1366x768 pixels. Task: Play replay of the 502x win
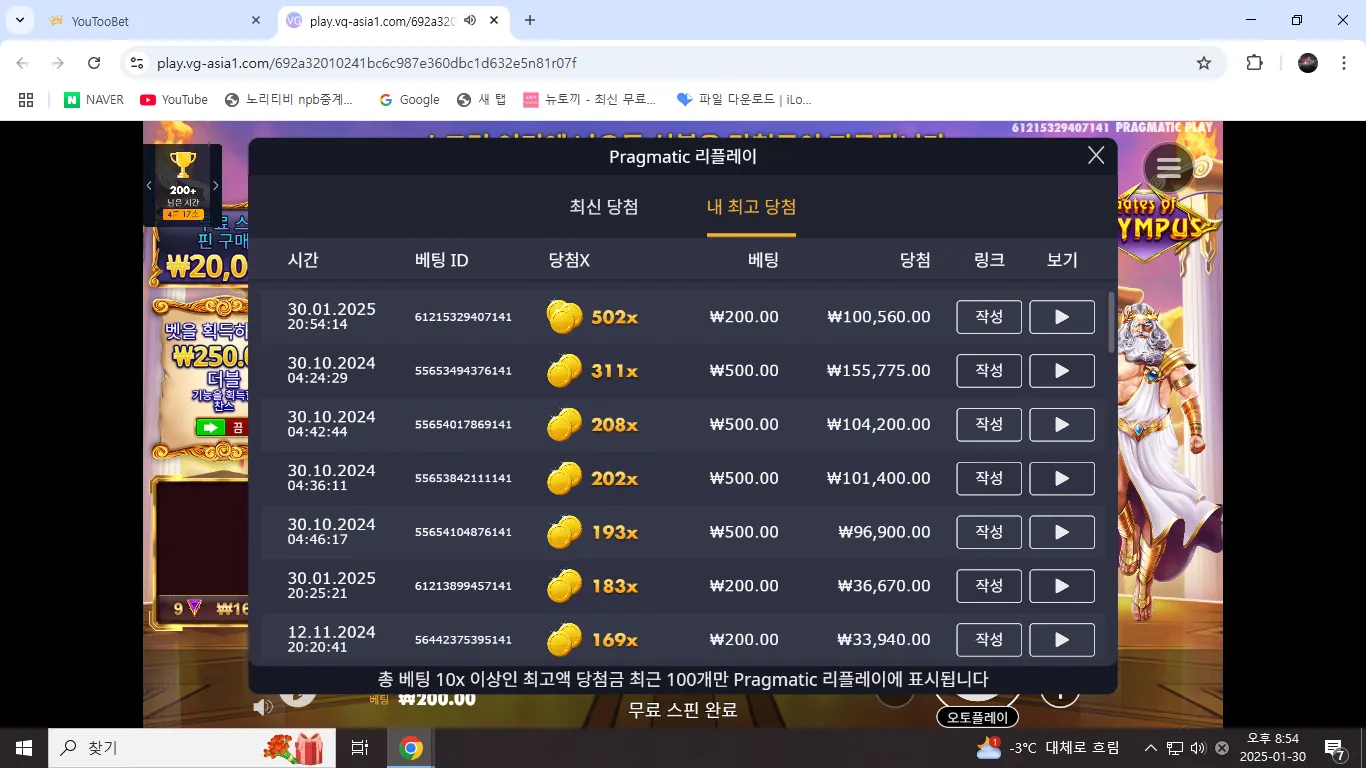click(1062, 317)
